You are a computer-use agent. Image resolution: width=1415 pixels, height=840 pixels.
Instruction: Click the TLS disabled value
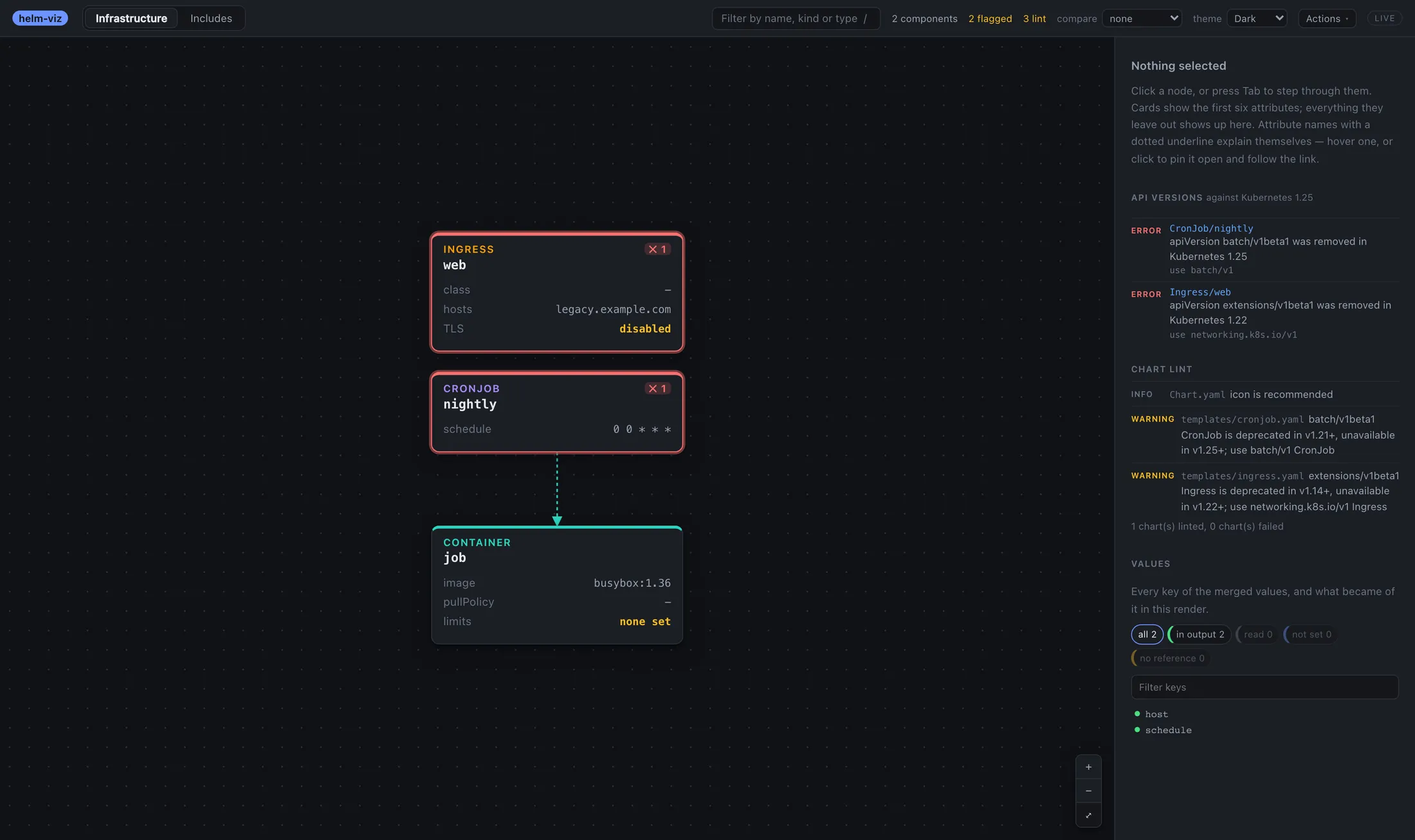644,329
